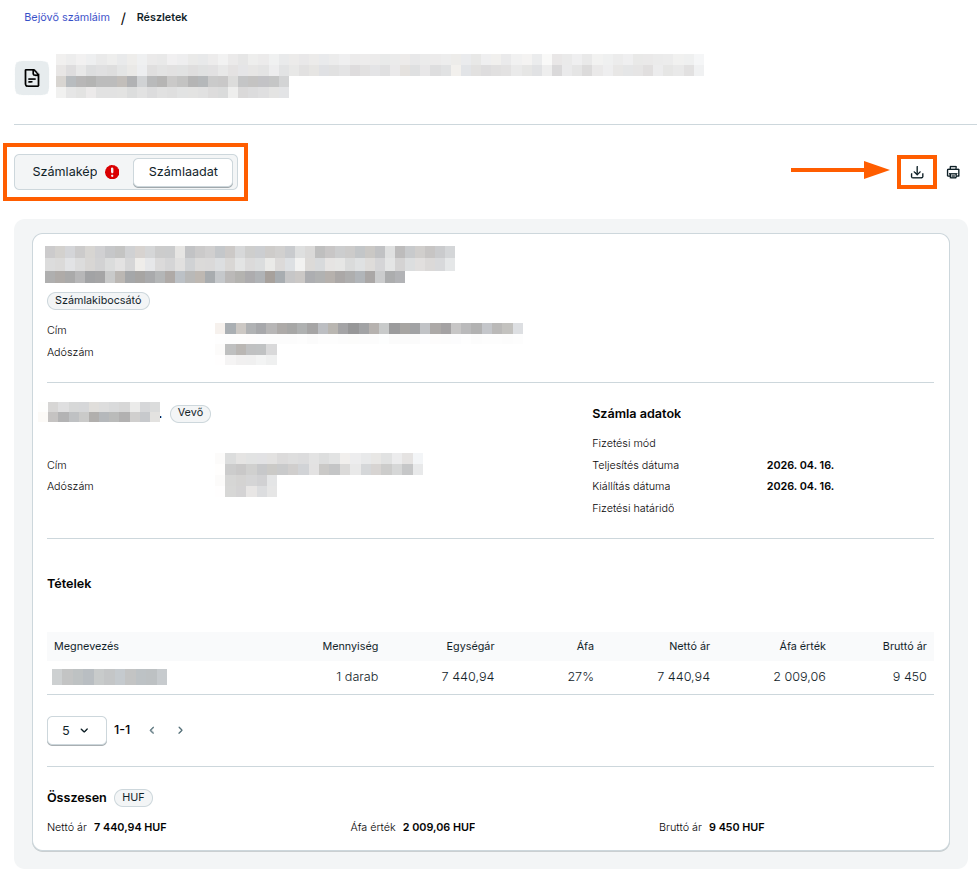Click the Egységár column header

470,646
